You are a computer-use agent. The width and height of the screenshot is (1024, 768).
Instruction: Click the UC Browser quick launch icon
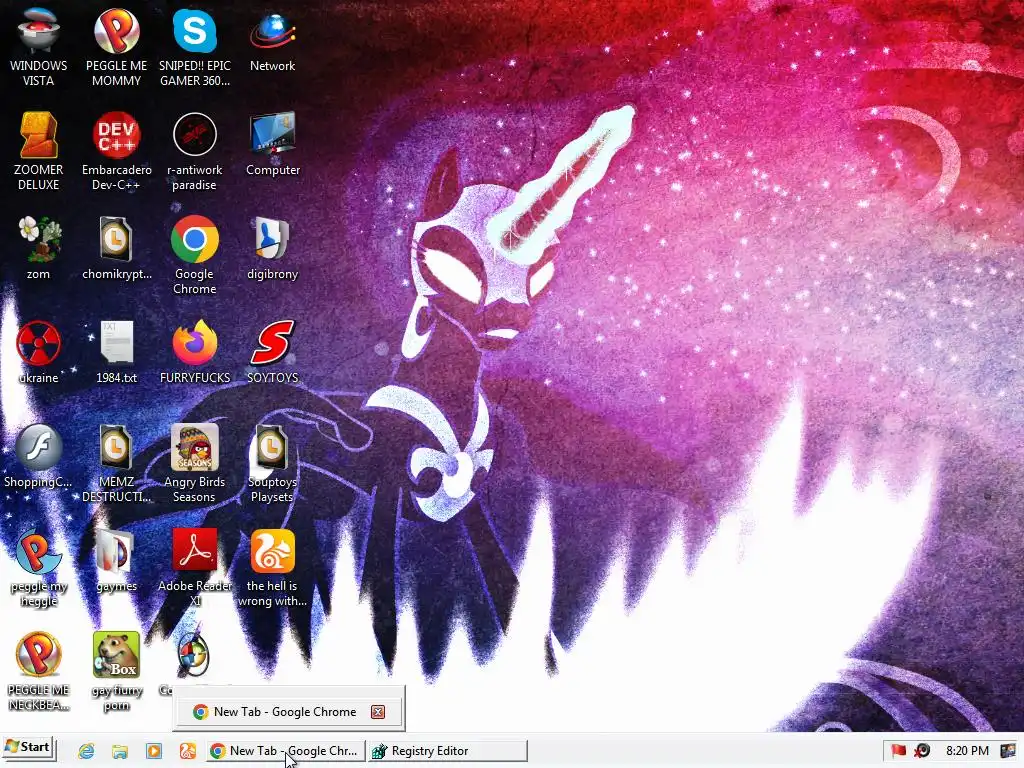187,751
